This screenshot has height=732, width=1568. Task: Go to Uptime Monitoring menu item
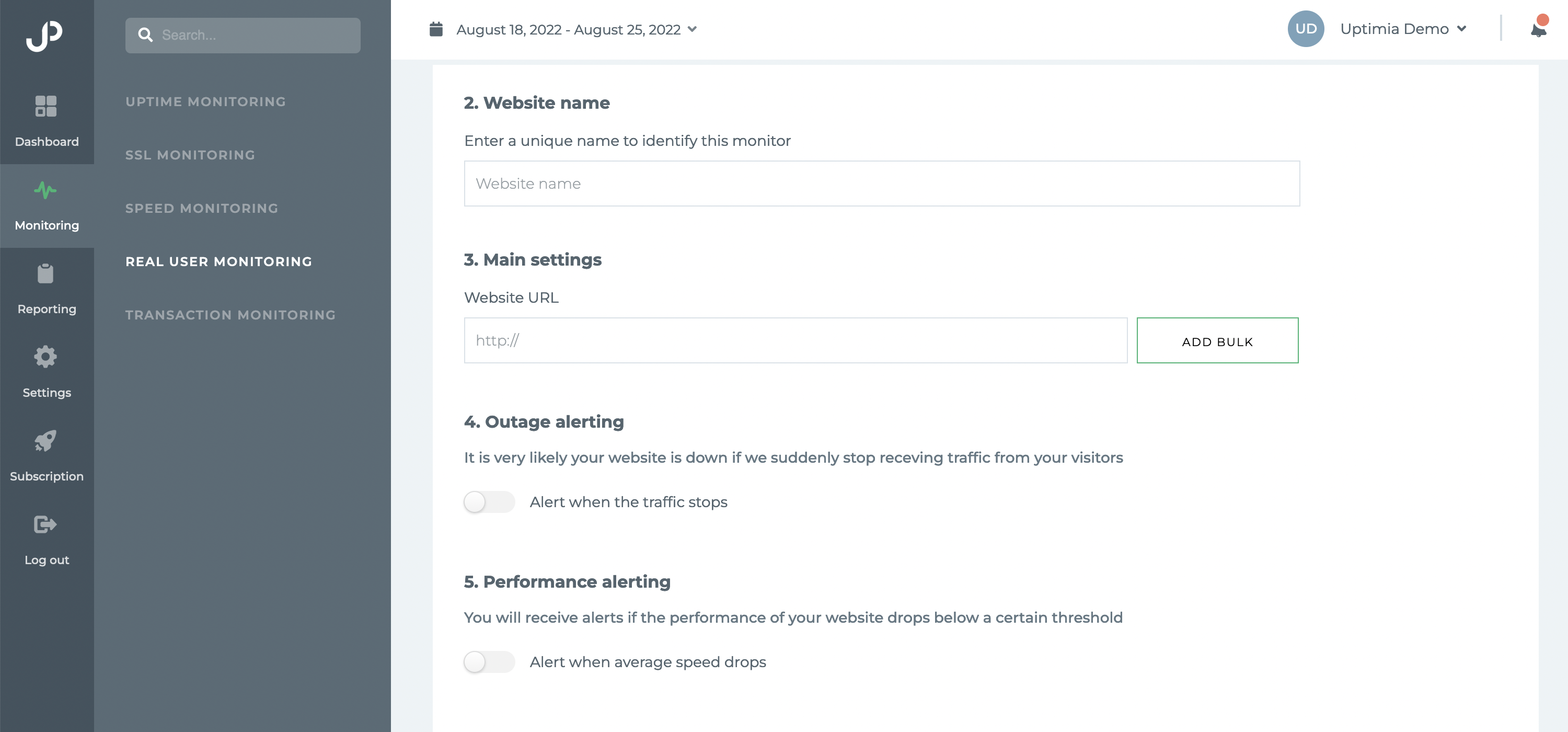tap(206, 102)
